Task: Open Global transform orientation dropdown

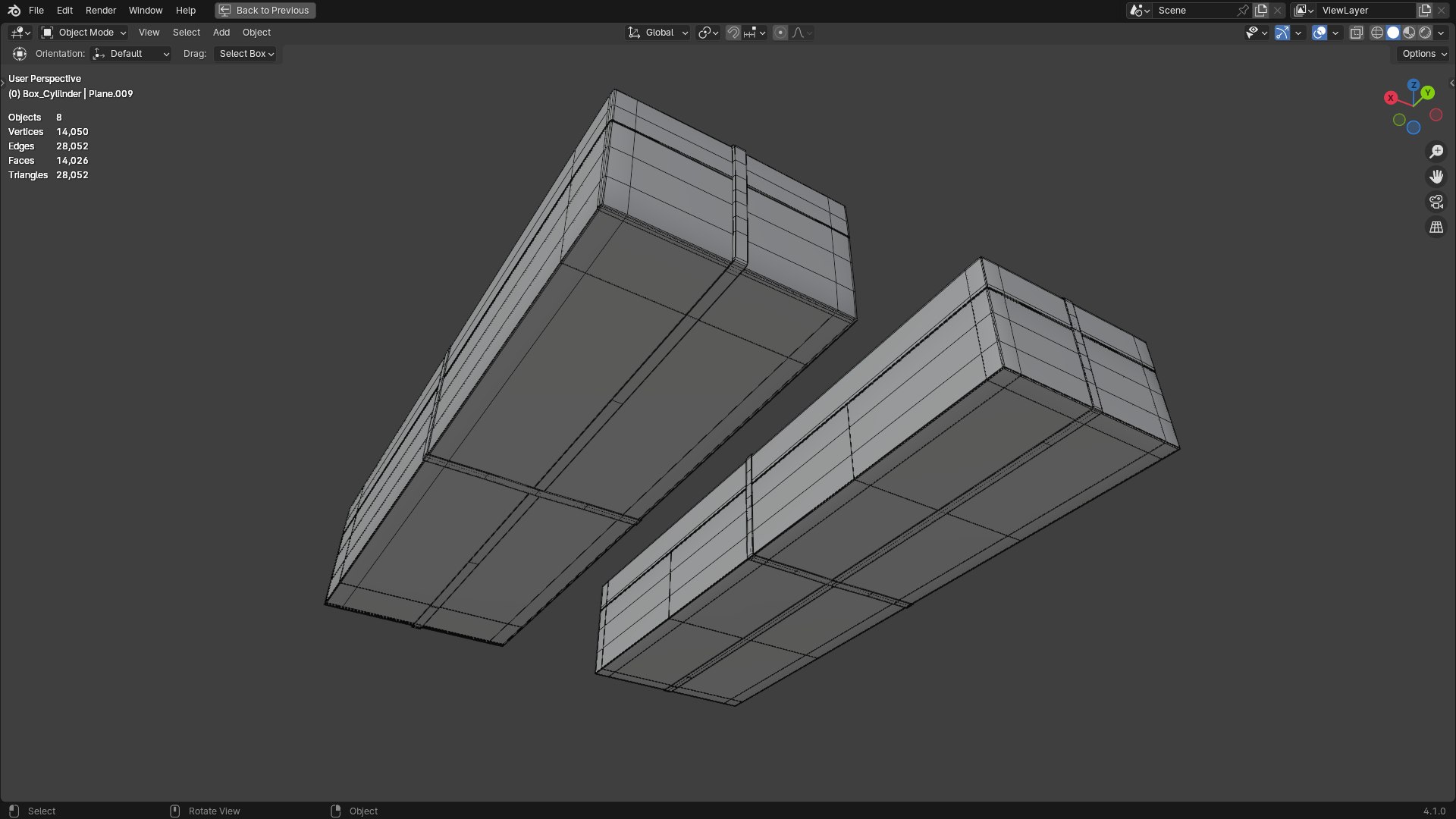Action: [x=657, y=33]
